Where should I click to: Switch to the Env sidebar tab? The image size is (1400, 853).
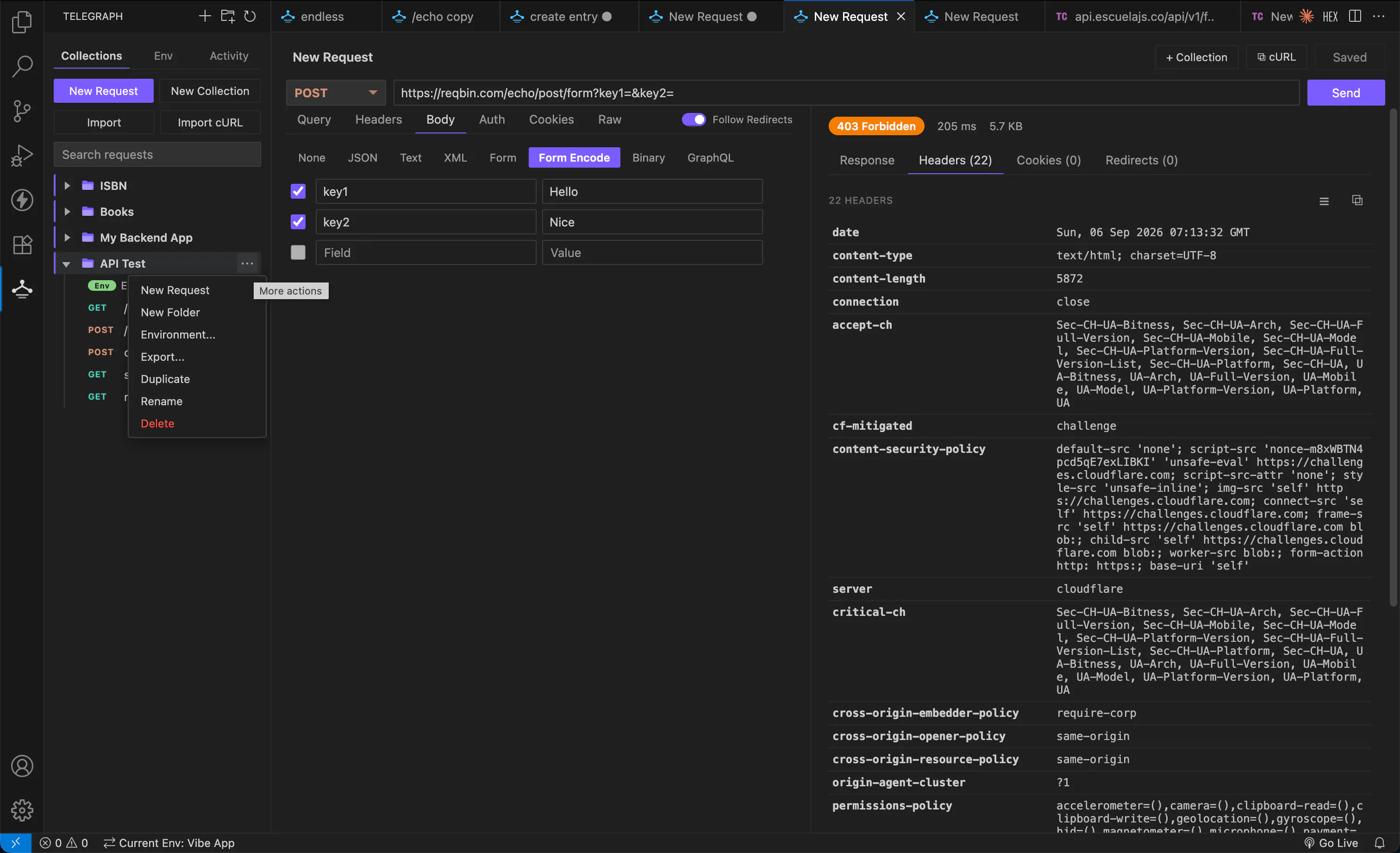[x=163, y=56]
